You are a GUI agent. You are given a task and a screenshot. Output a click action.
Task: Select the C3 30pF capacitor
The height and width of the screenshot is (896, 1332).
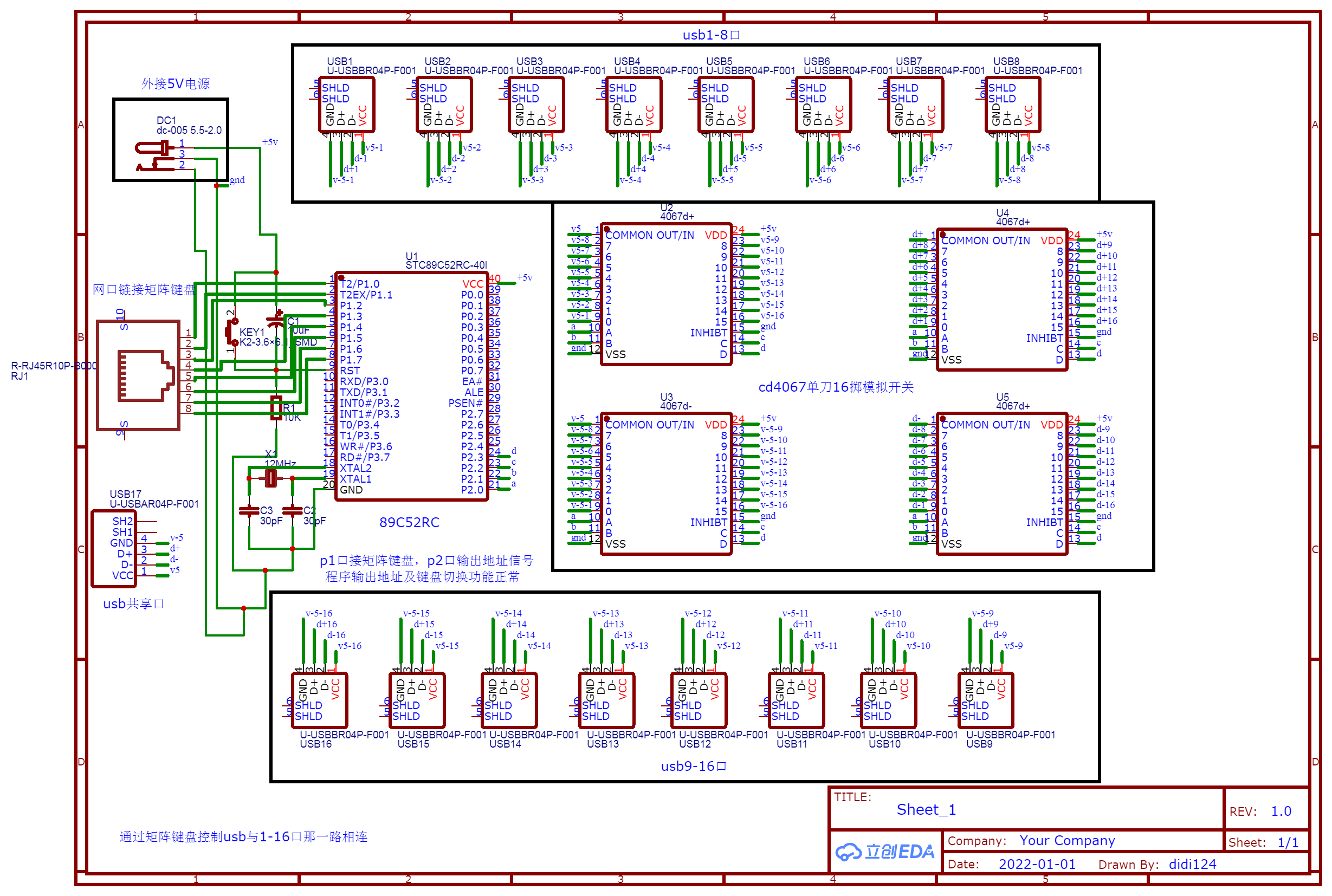point(249,510)
